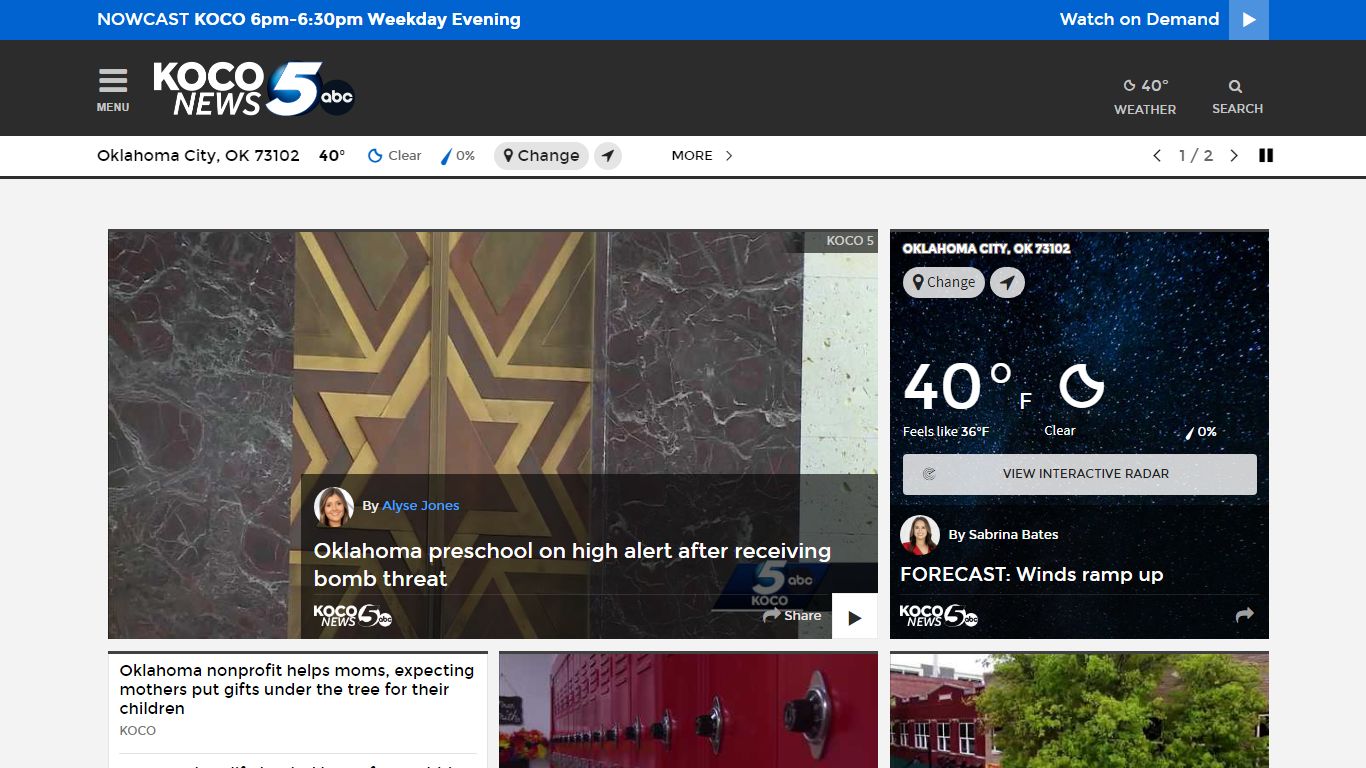Click the large clear-night moon icon in widget

[x=1081, y=386]
